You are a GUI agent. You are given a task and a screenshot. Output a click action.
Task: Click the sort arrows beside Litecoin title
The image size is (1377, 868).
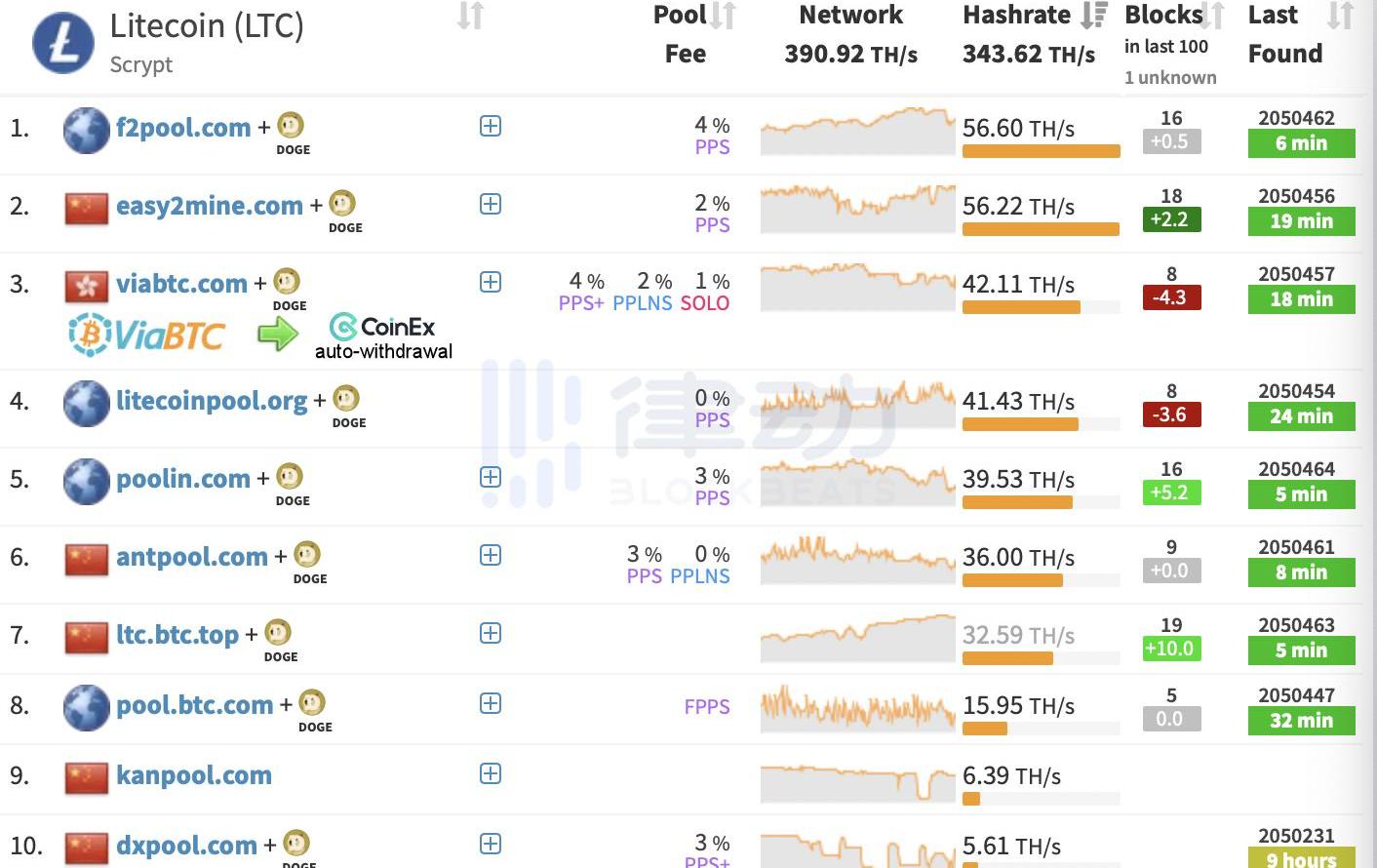point(470,16)
